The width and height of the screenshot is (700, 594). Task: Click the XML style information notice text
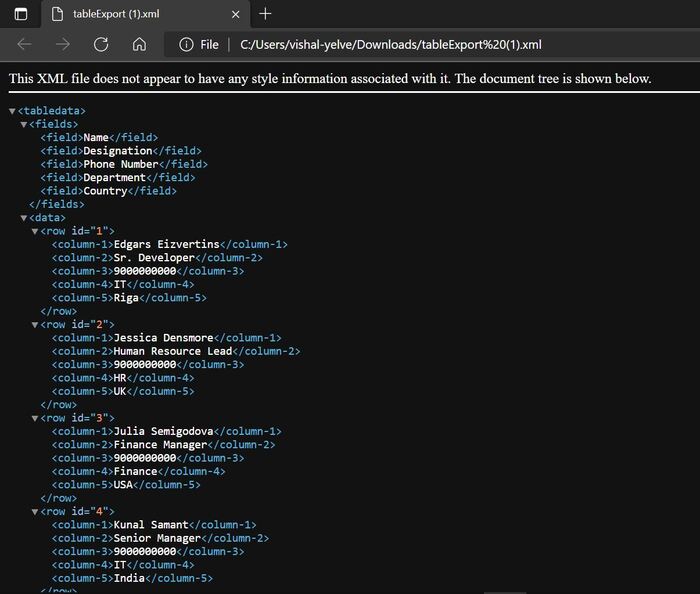pyautogui.click(x=330, y=79)
